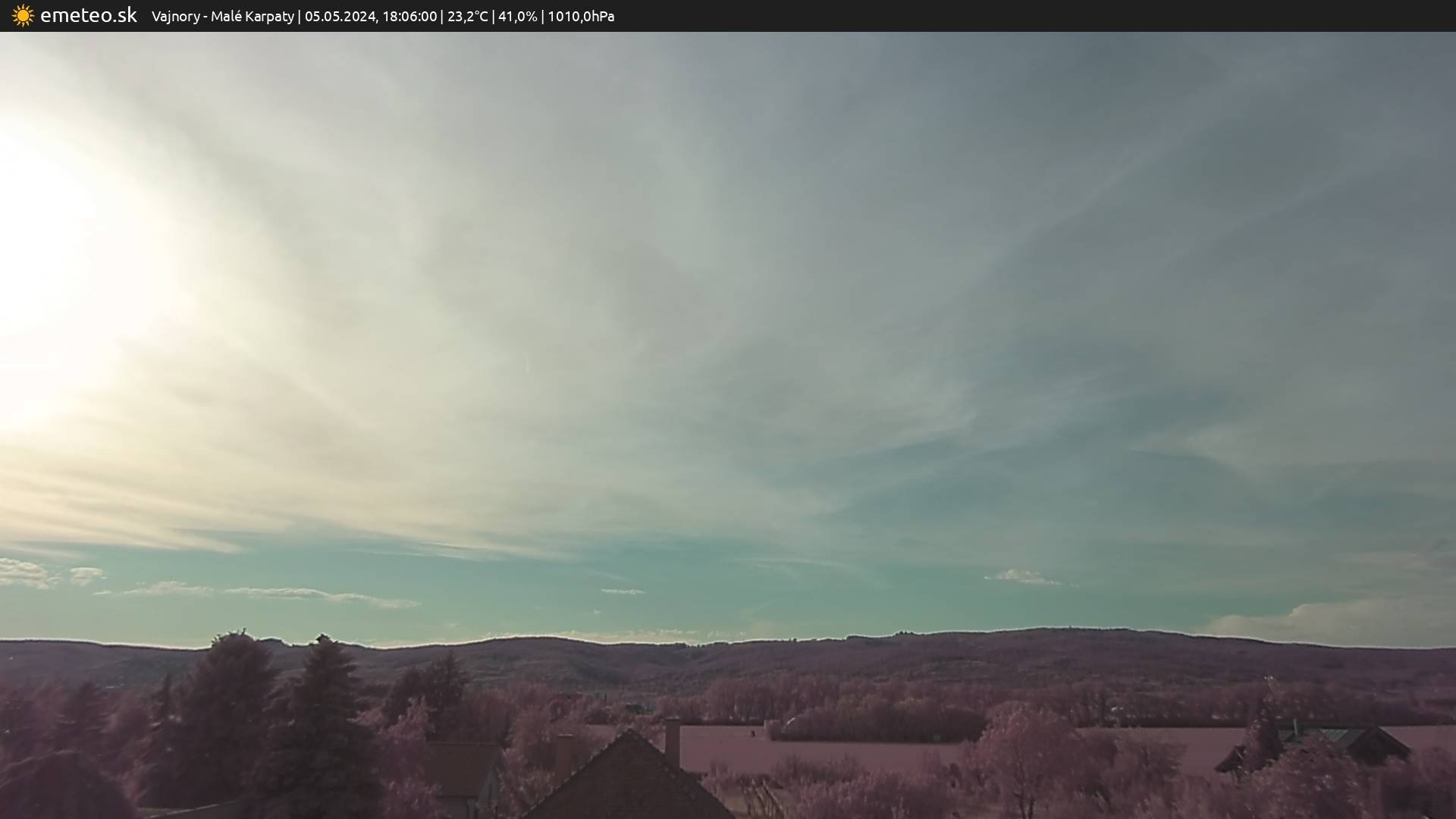Click the emeteo.sk sun logo icon
Image resolution: width=1456 pixels, height=819 pixels.
point(23,15)
